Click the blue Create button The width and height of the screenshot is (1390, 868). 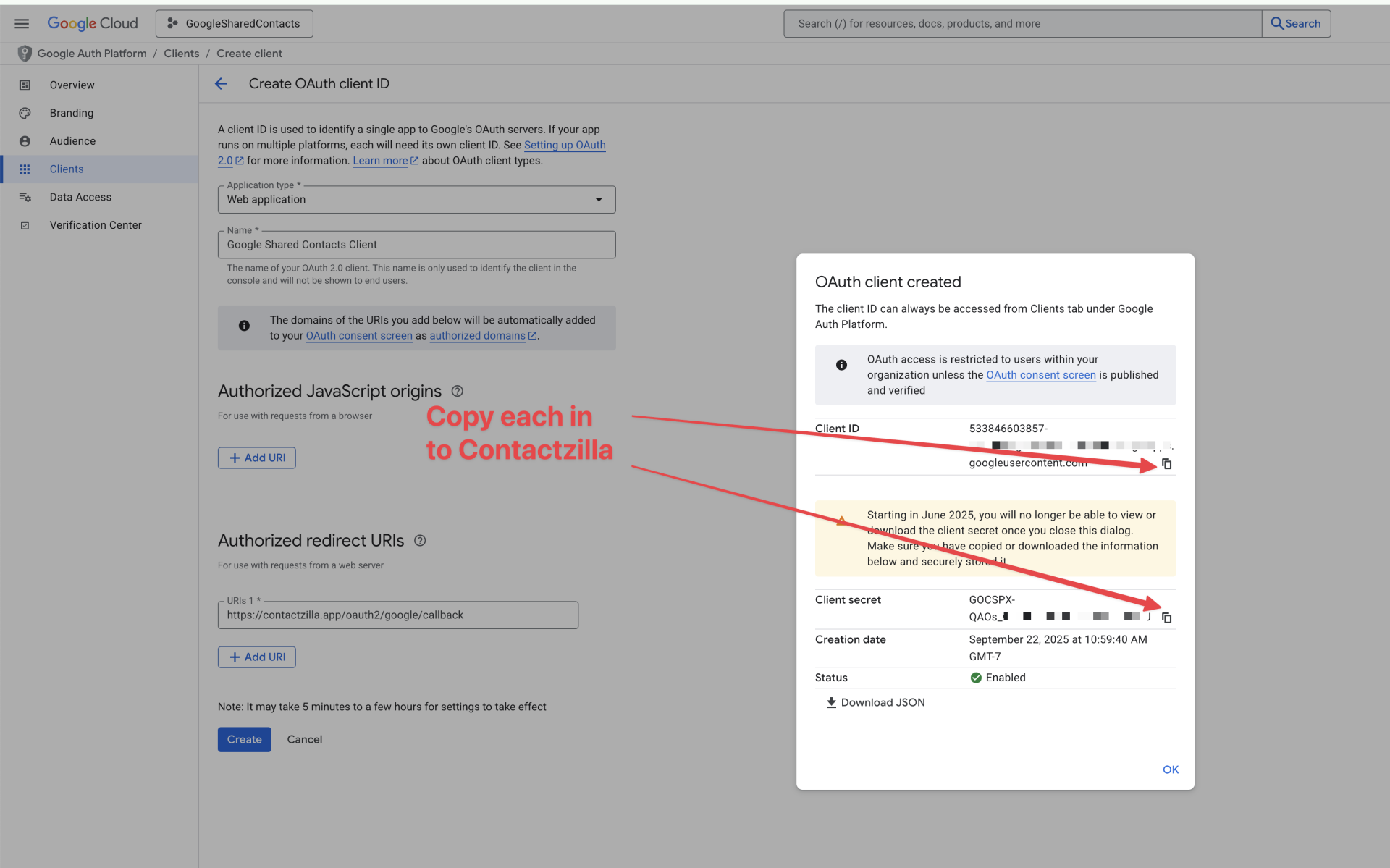pos(244,739)
